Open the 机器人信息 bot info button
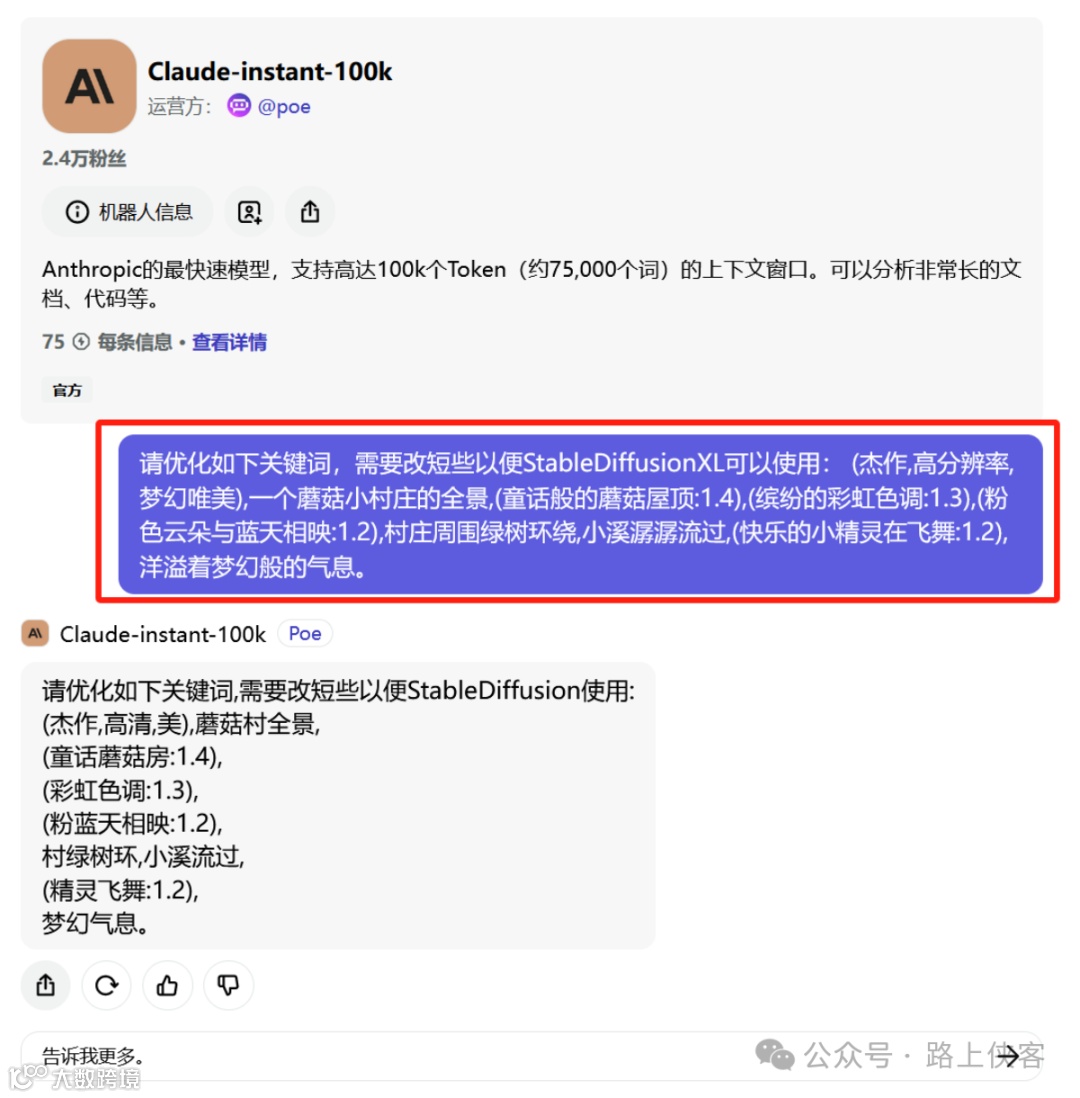 [127, 211]
